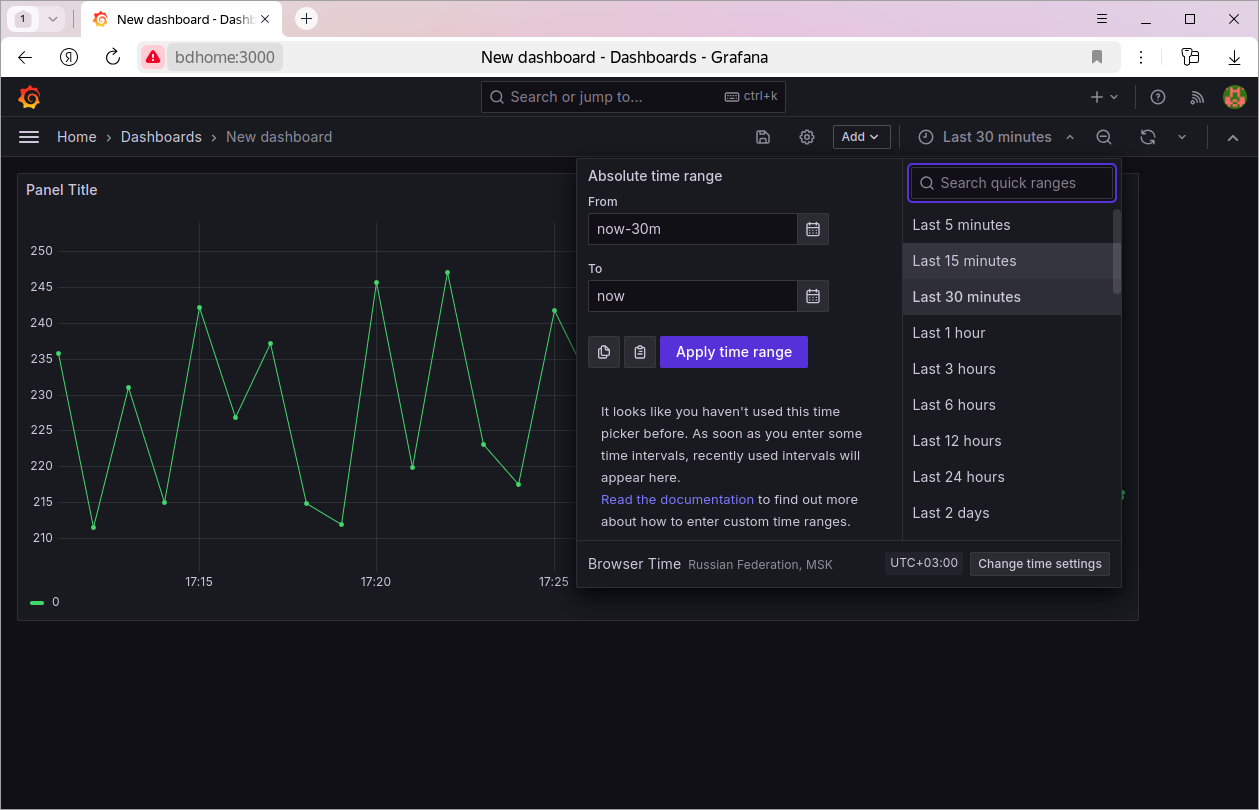The height and width of the screenshot is (810, 1259).
Task: Collapse the top bar with the chevron up
Action: 1233,137
